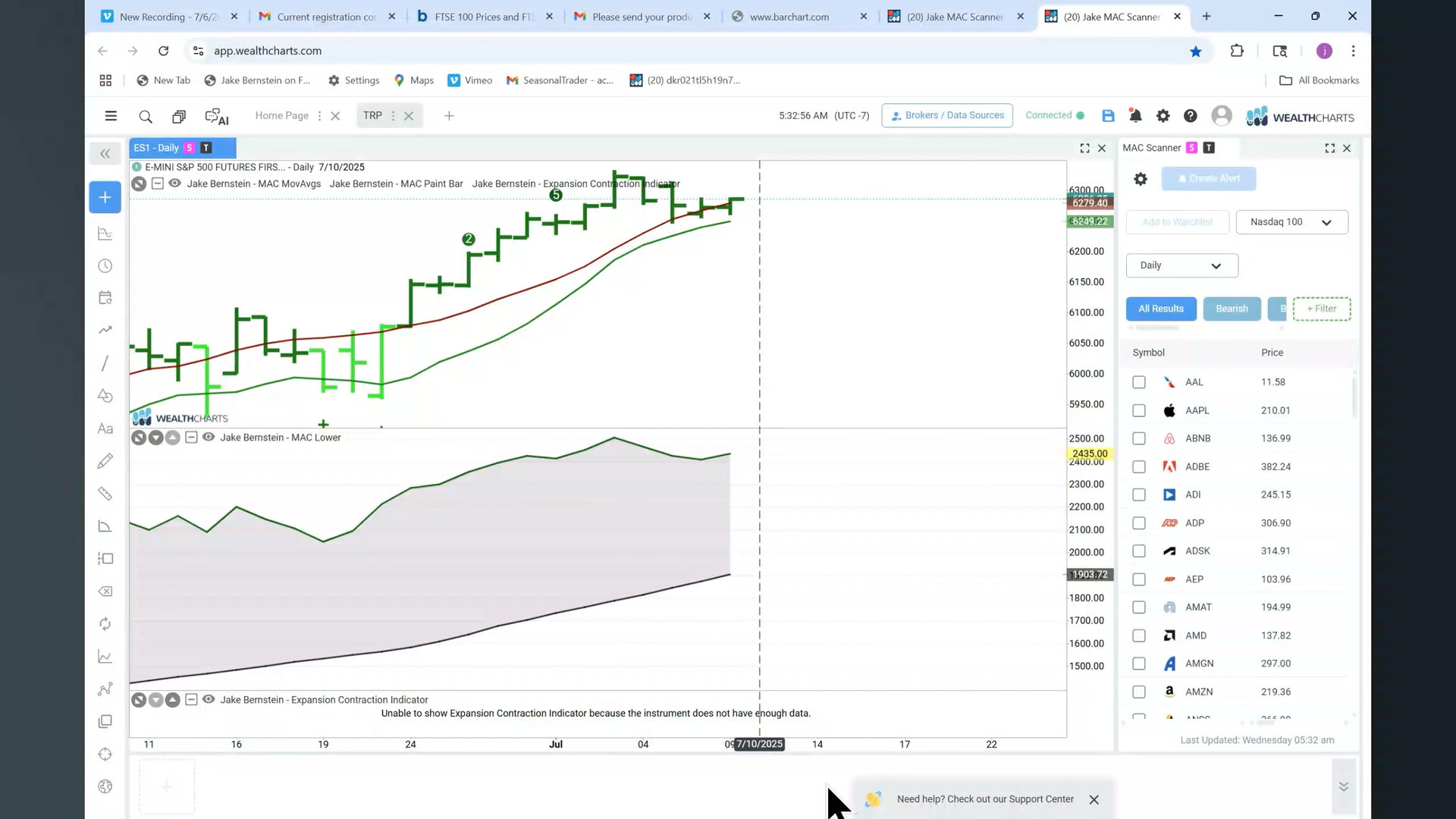Open the Daily timeframe dropdown
Image resolution: width=1456 pixels, height=819 pixels.
pyautogui.click(x=1181, y=265)
